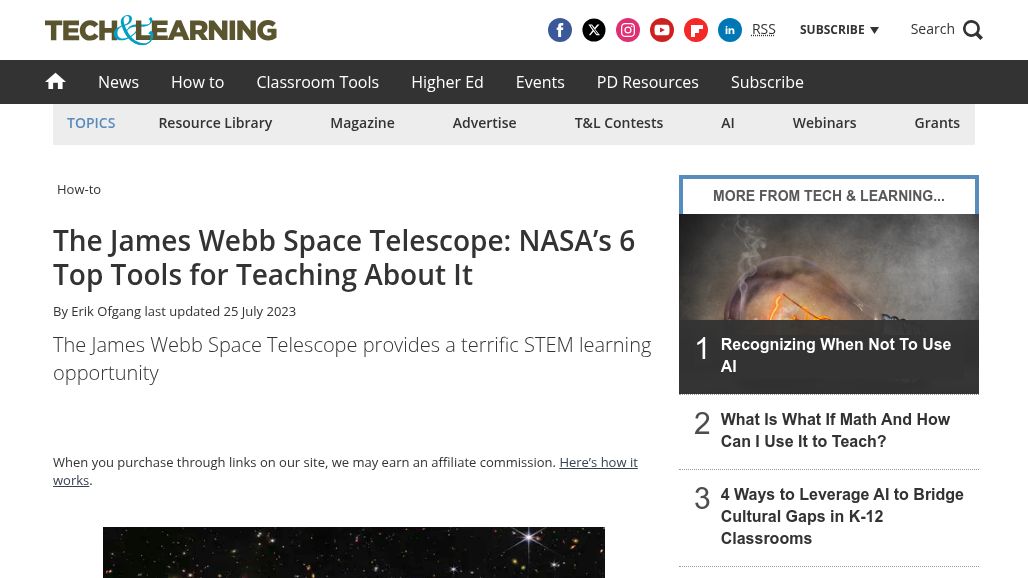
Task: Click Subscribe in the dark nav bar
Action: (x=767, y=82)
